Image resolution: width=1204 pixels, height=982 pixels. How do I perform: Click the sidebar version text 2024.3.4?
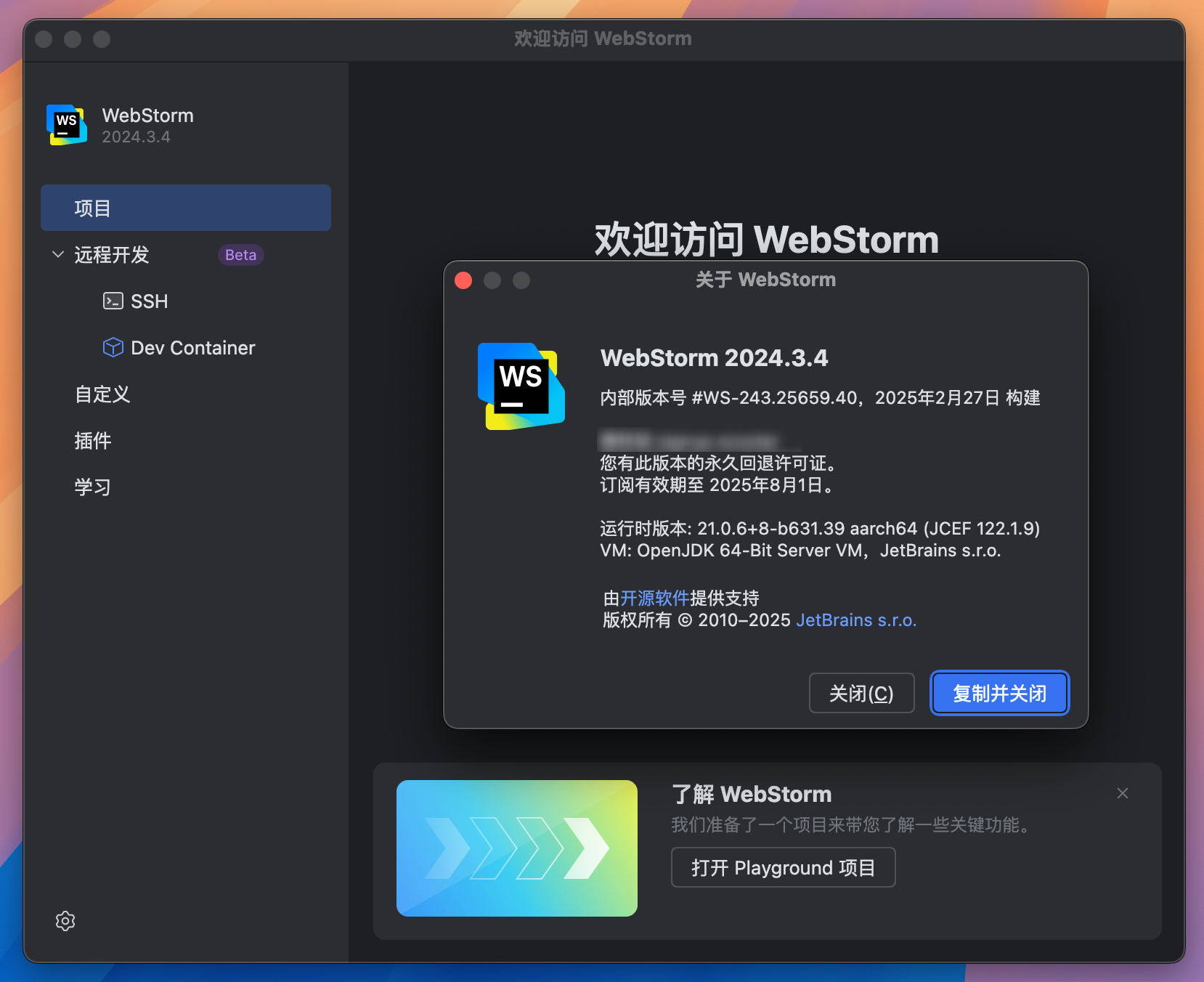pos(136,137)
